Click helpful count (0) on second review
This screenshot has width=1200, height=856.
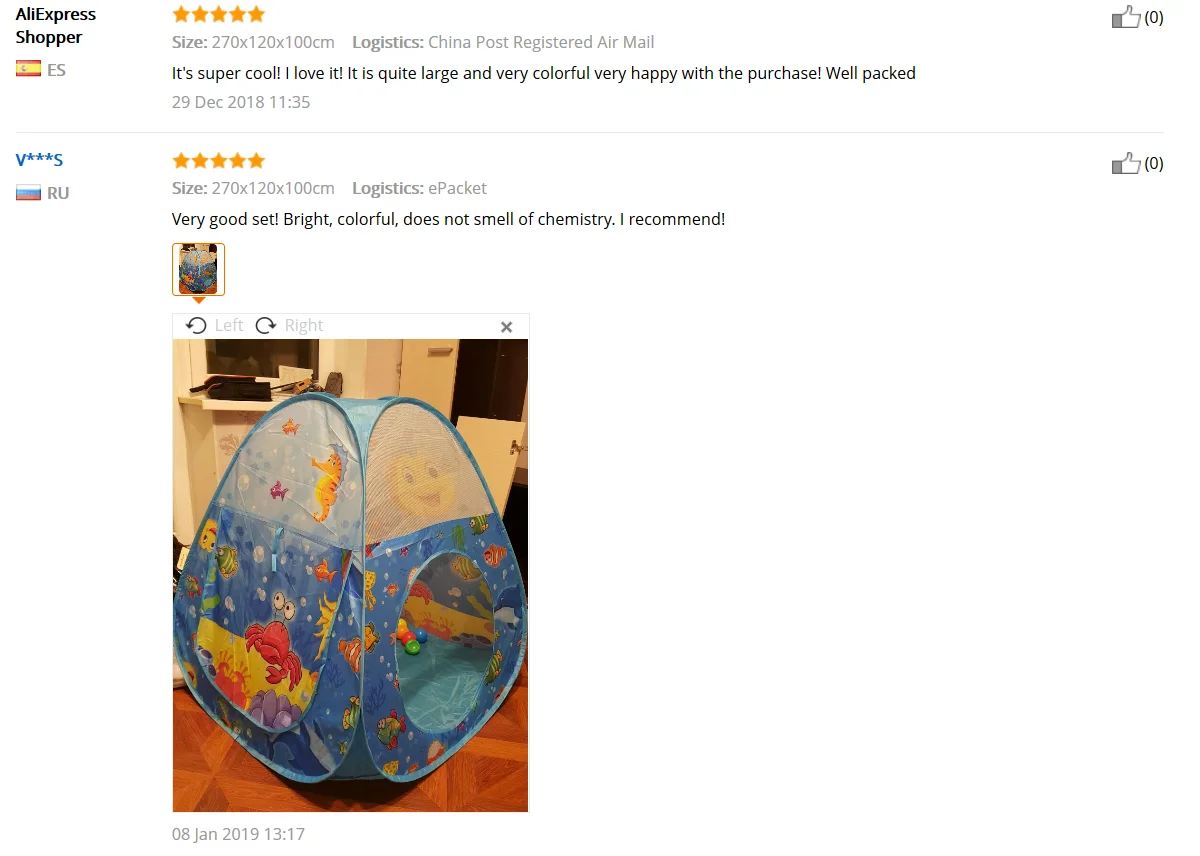1154,163
